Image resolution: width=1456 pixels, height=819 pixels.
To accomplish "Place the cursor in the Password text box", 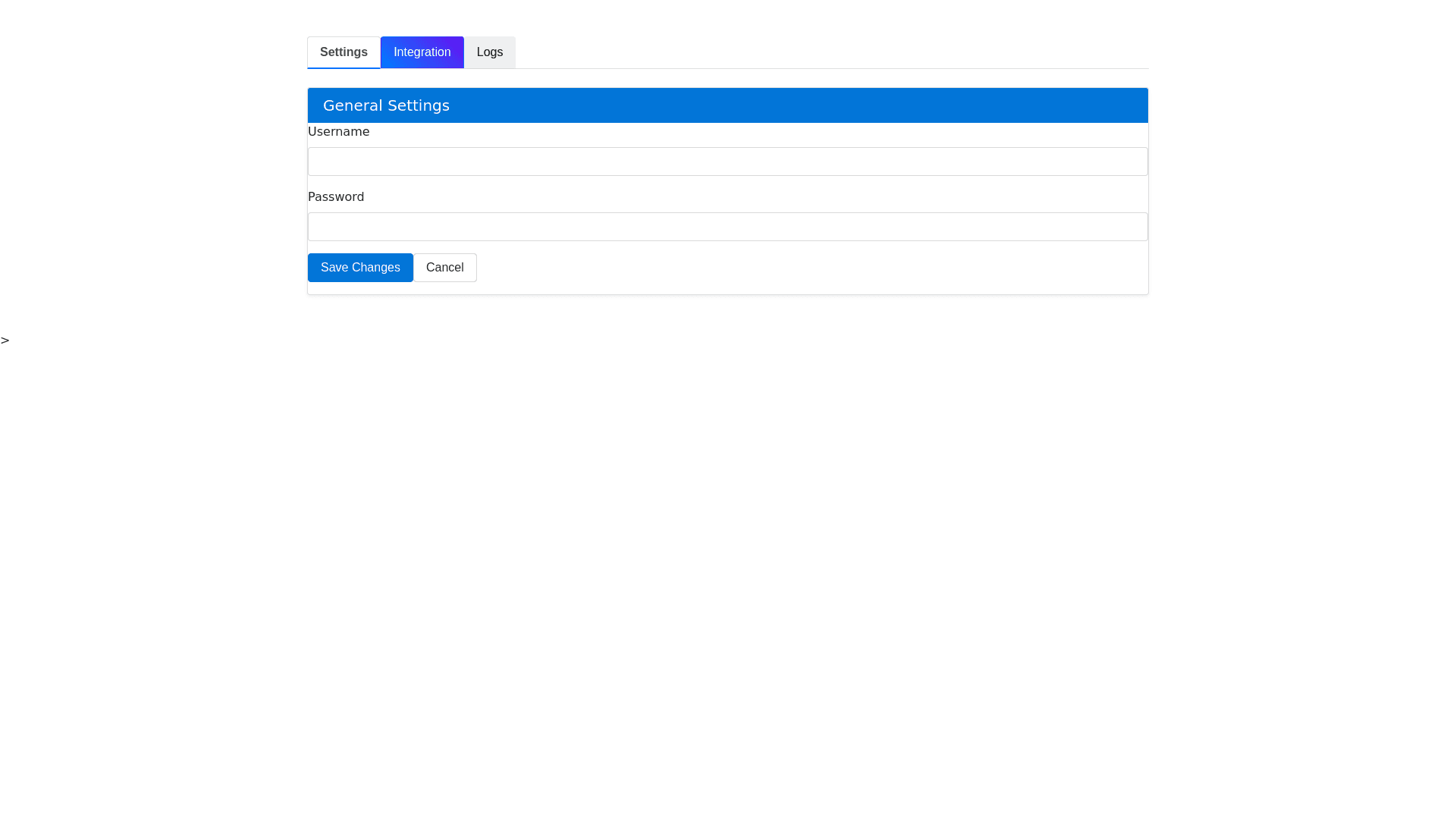I will (727, 227).
